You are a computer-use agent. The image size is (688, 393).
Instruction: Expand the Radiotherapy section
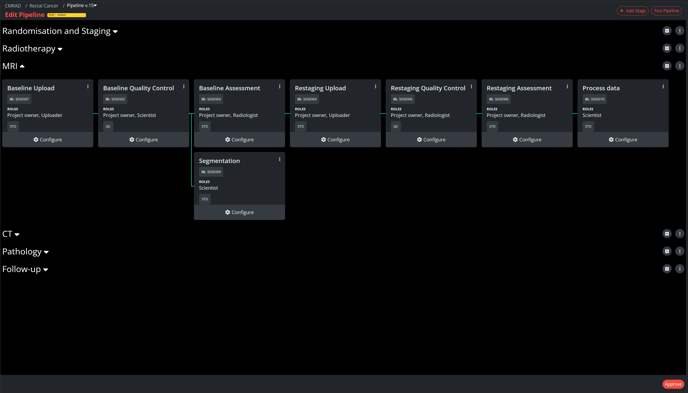(32, 49)
